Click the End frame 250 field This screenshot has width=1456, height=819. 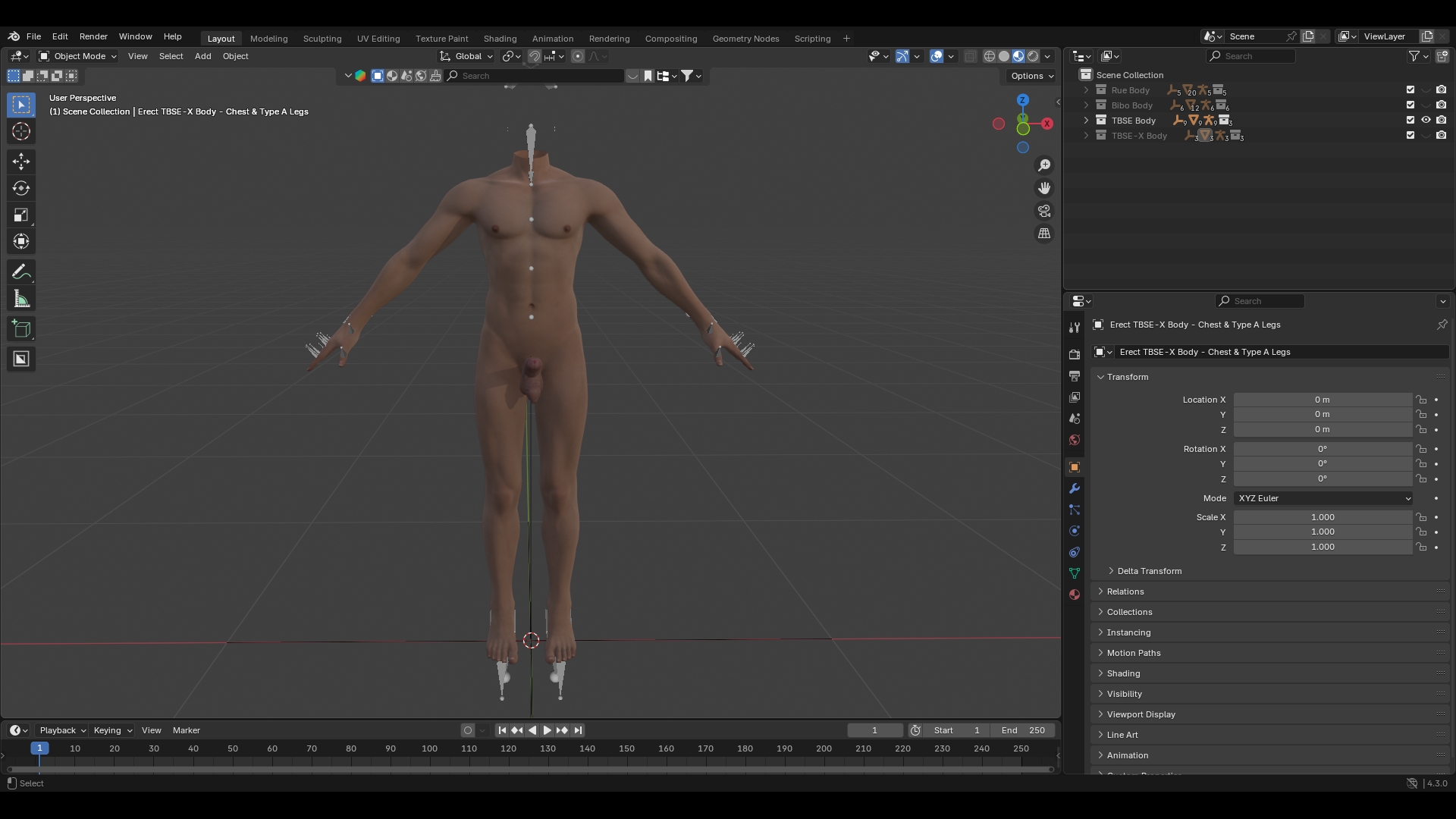click(1023, 730)
